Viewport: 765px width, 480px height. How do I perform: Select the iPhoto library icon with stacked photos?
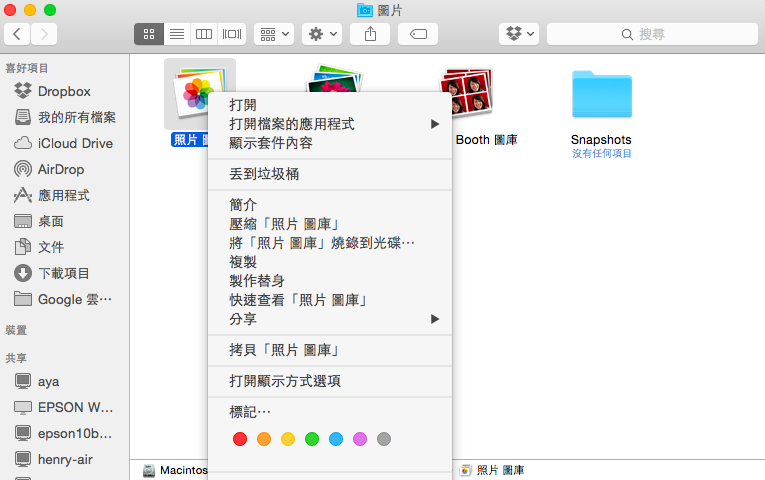pyautogui.click(x=335, y=78)
